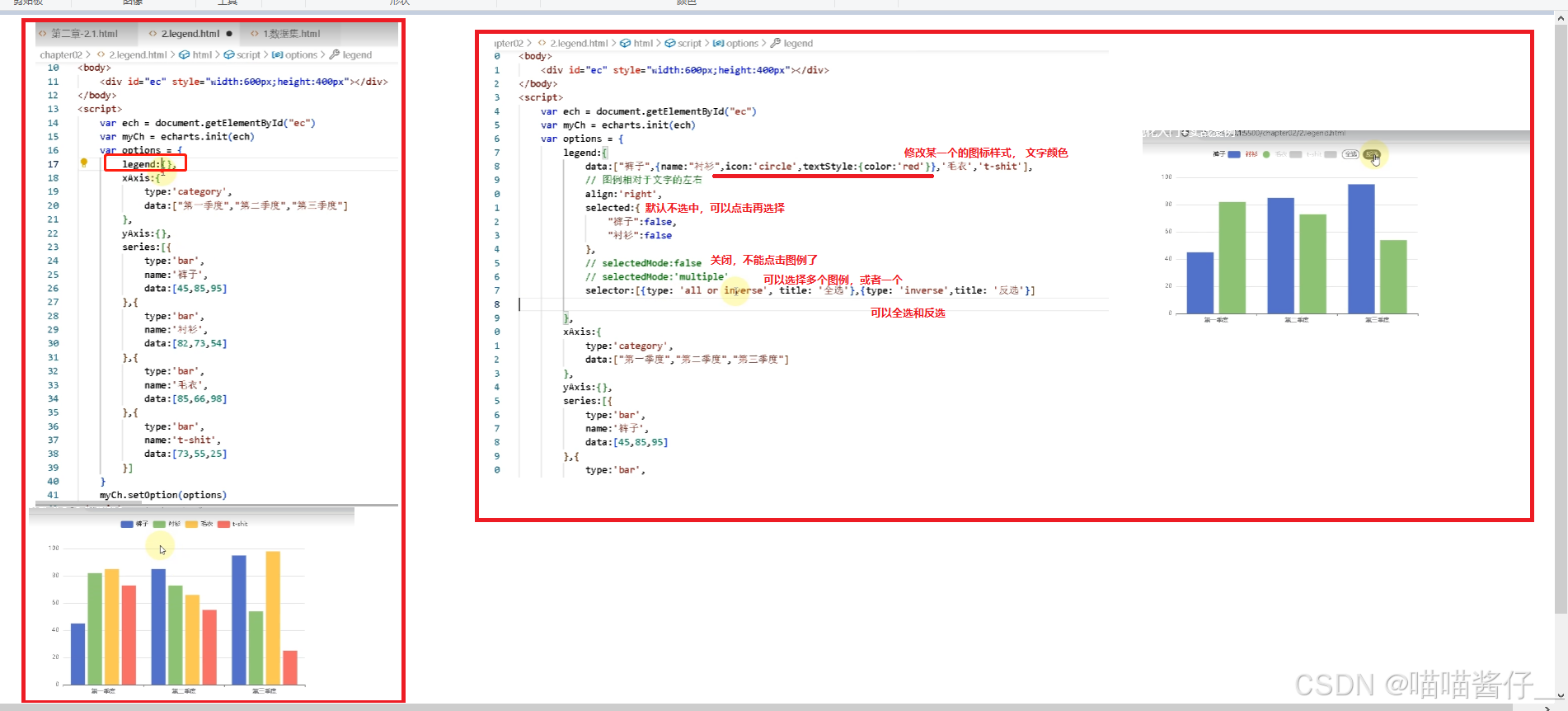Click the red note 可以全选和反选
This screenshot has width=1568, height=711.
pyautogui.click(x=908, y=313)
